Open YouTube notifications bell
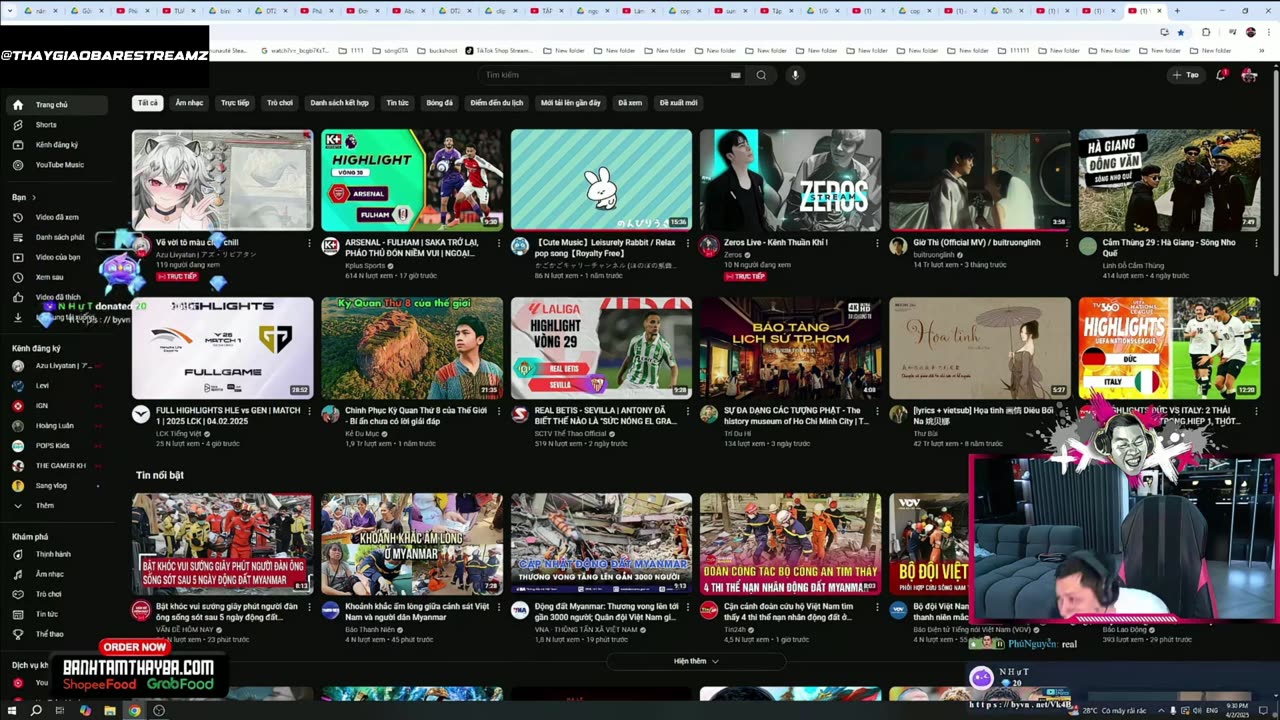Viewport: 1280px width, 720px height. pyautogui.click(x=1221, y=75)
